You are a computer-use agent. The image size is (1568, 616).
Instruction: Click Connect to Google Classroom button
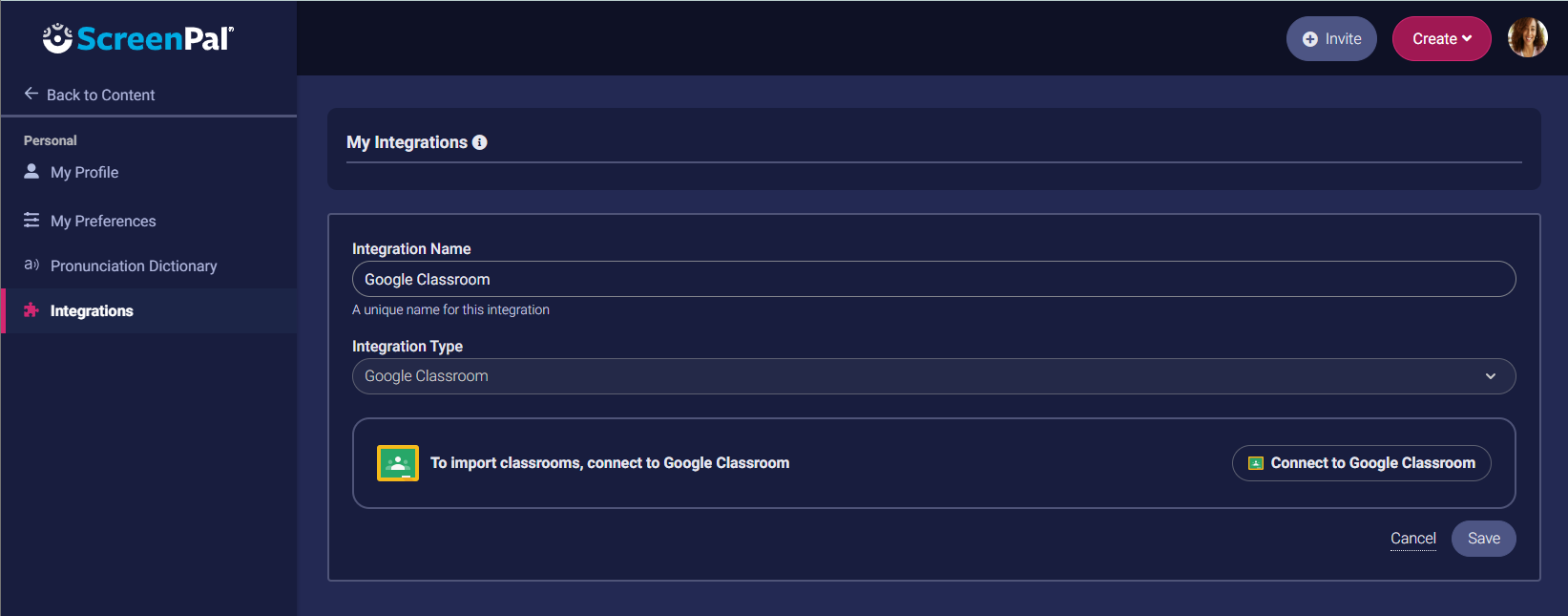tap(1362, 463)
